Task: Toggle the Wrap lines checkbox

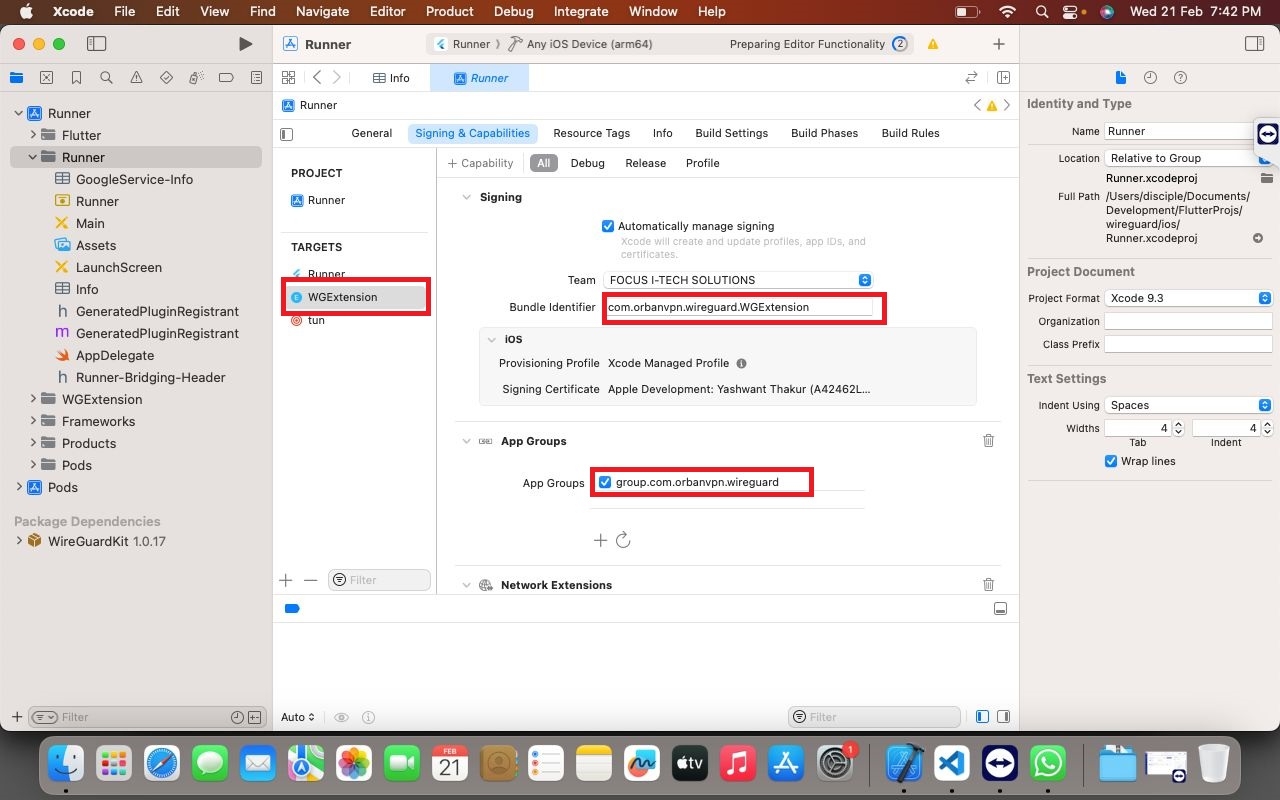Action: coord(1111,461)
